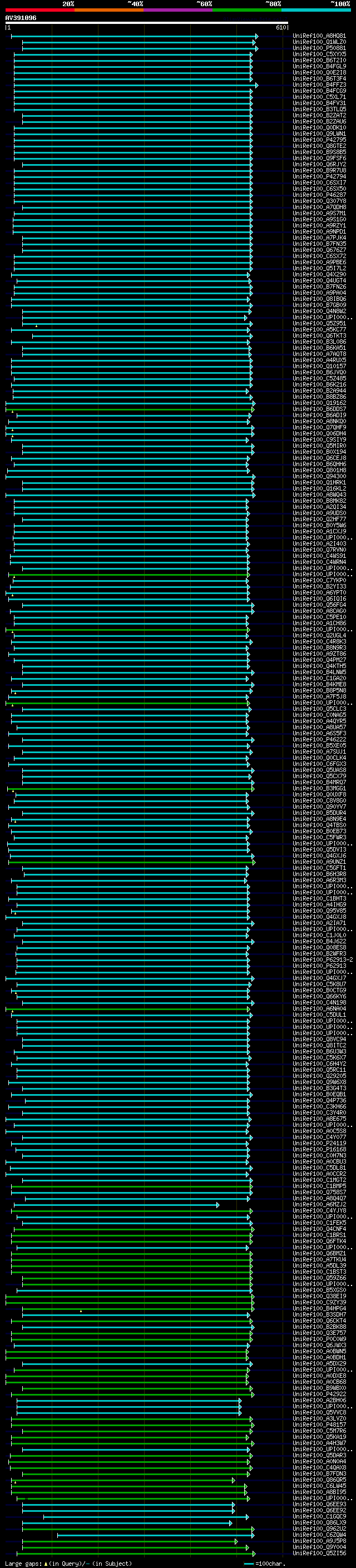Select the UniRef100_A9S7M1 label
Screen dimensions: 356x1568
(319, 213)
